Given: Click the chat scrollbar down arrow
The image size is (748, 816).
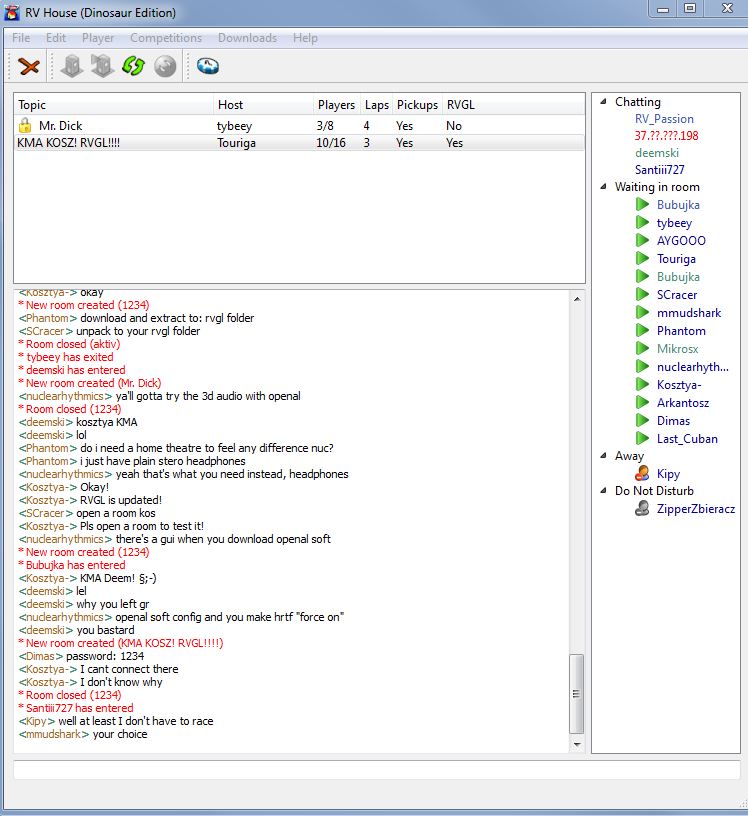Looking at the screenshot, I should click(577, 744).
